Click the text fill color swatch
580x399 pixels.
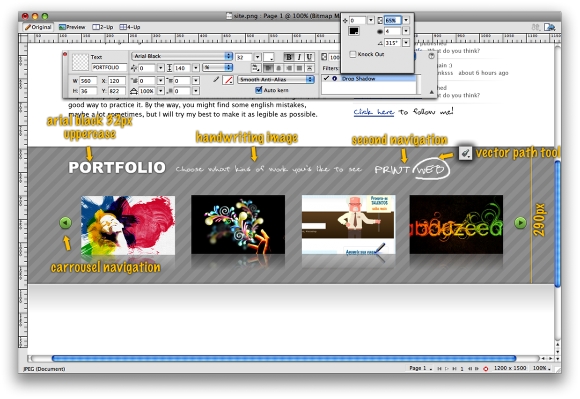point(269,57)
